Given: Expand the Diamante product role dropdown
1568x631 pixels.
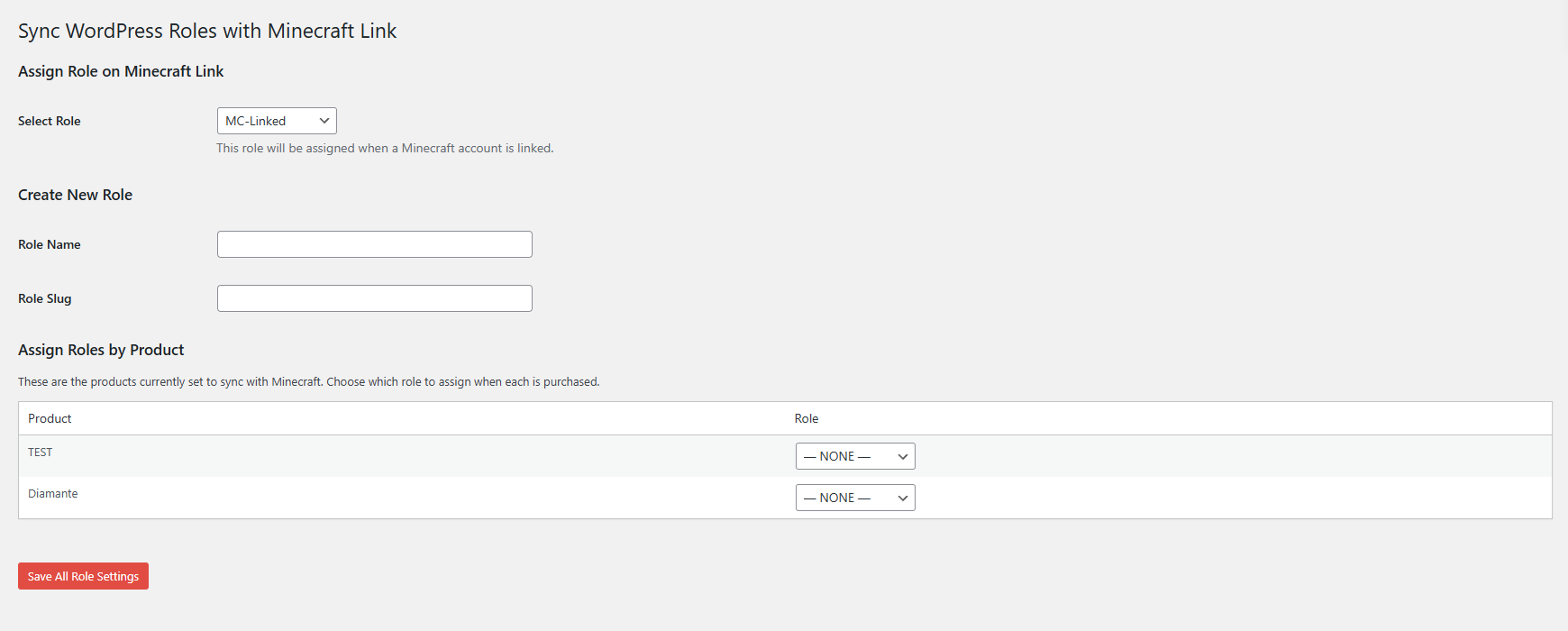Looking at the screenshot, I should [x=854, y=498].
